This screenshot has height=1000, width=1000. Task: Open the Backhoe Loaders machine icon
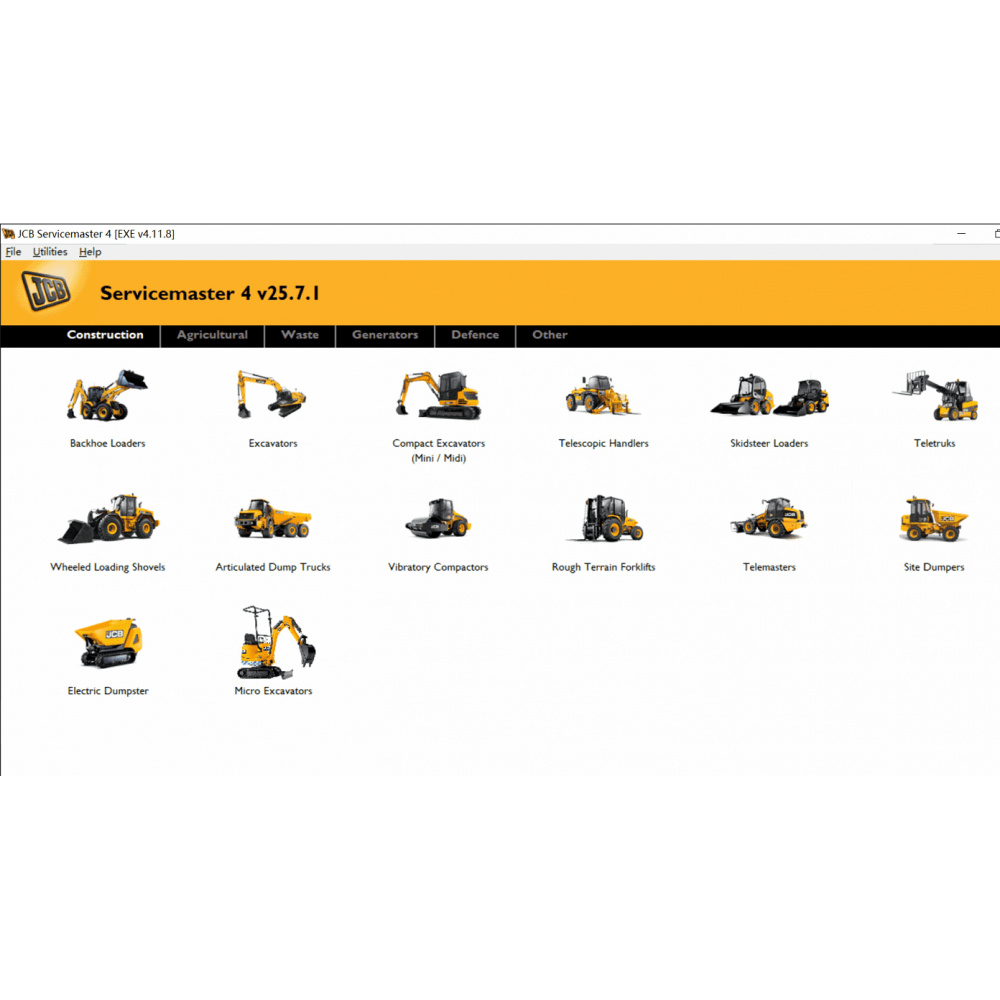coord(107,395)
